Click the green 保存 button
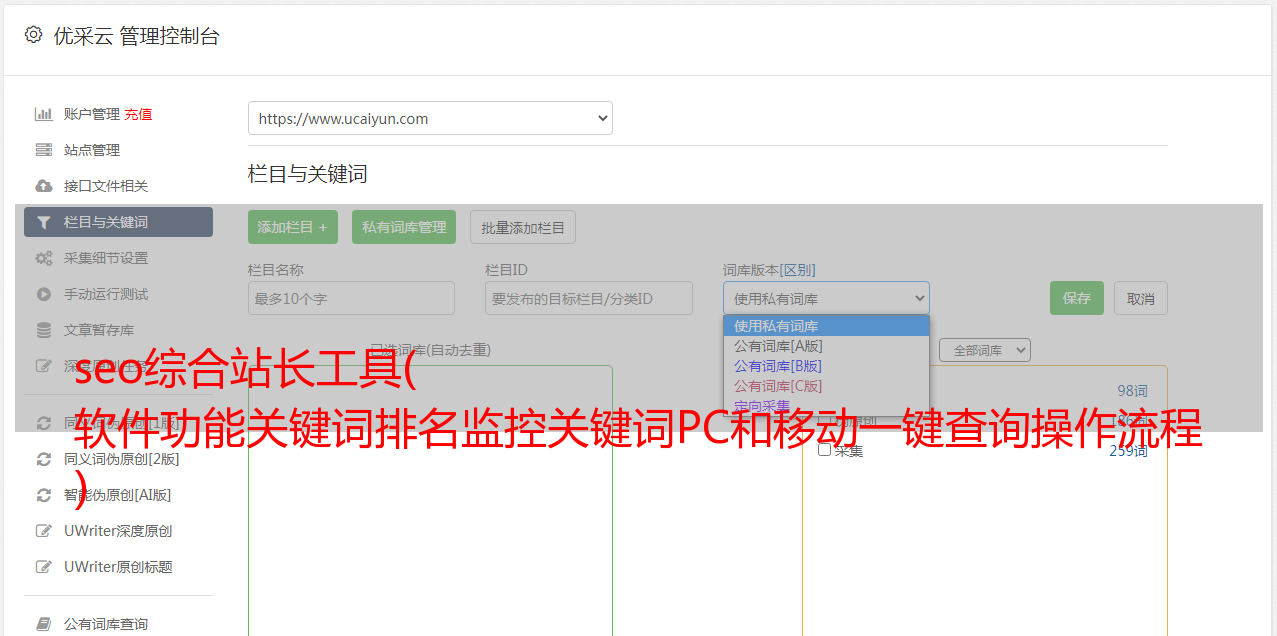 (1077, 298)
